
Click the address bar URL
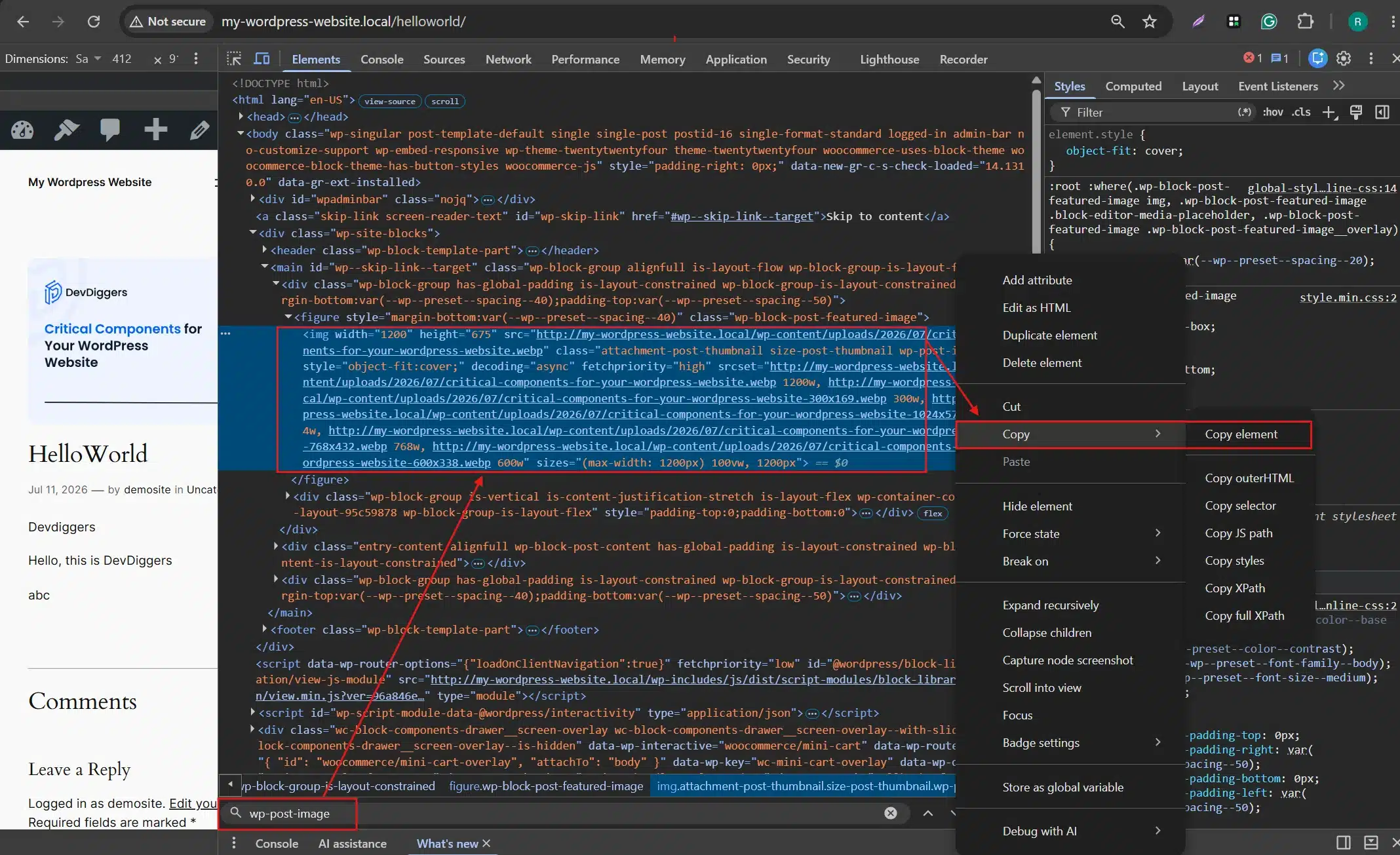tap(343, 22)
